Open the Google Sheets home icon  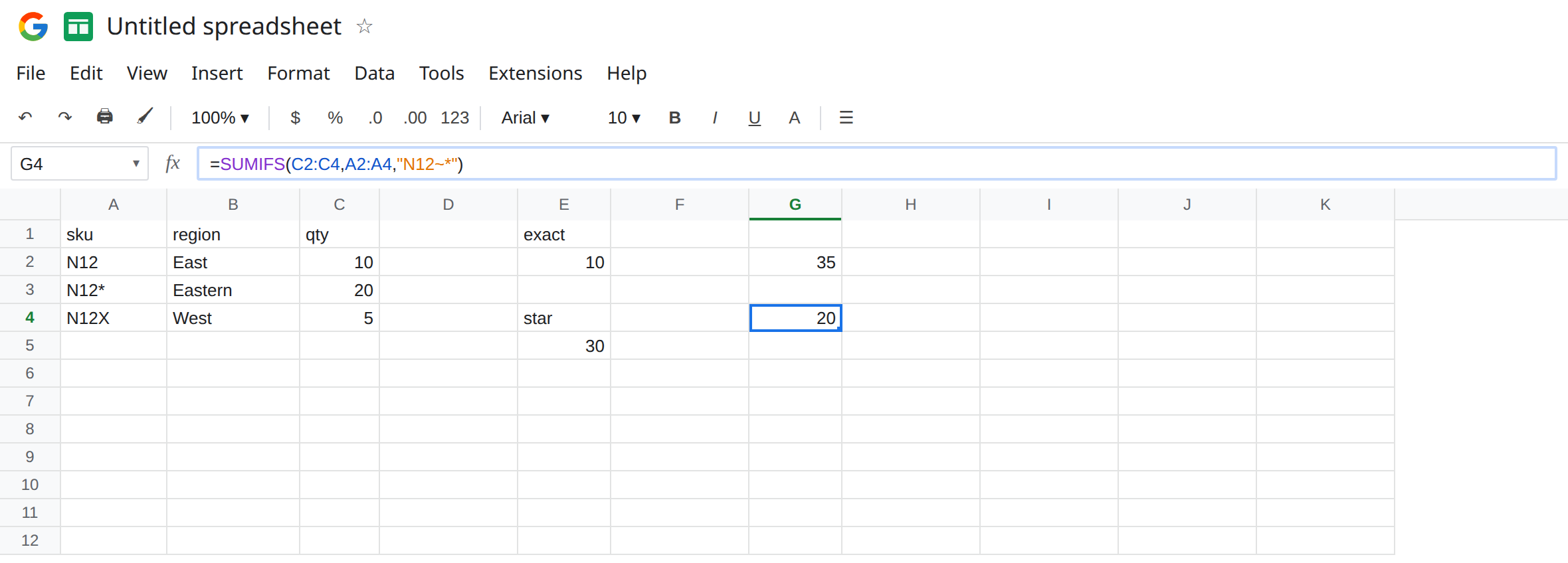click(x=78, y=27)
